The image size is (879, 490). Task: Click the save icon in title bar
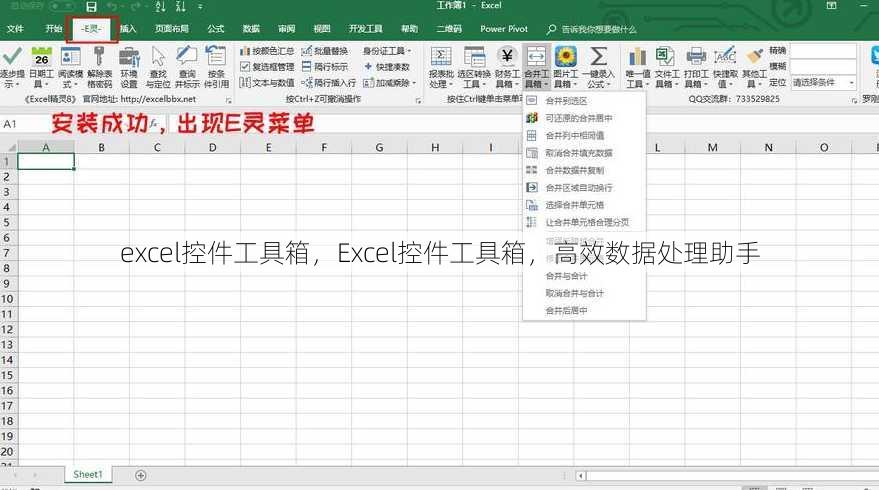coord(91,7)
